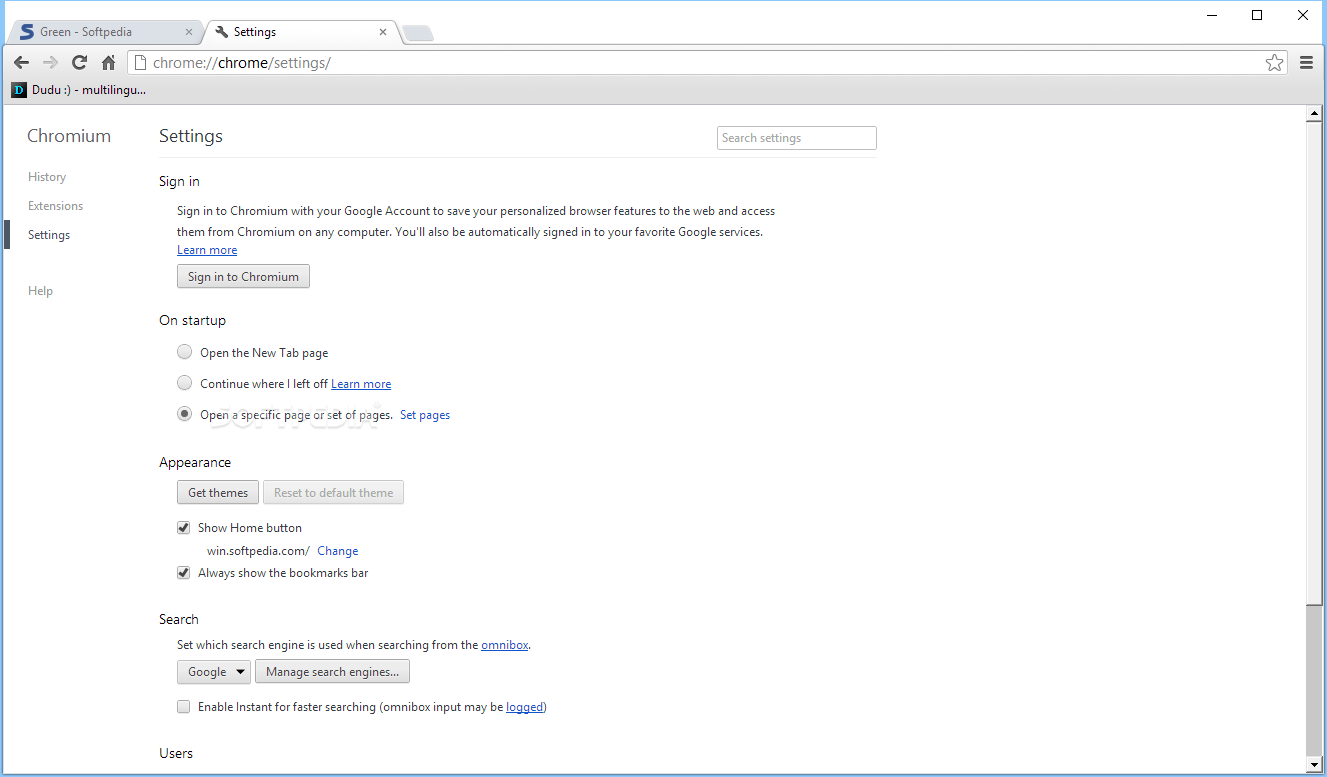Click the scrollbar down arrow

[1315, 765]
